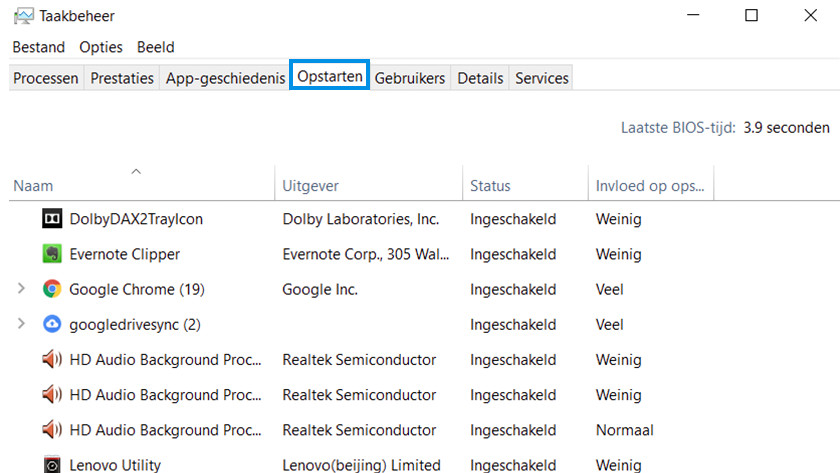Expand the googledrivesync (2) group
Viewport: 840px width, 473px height.
[22, 324]
